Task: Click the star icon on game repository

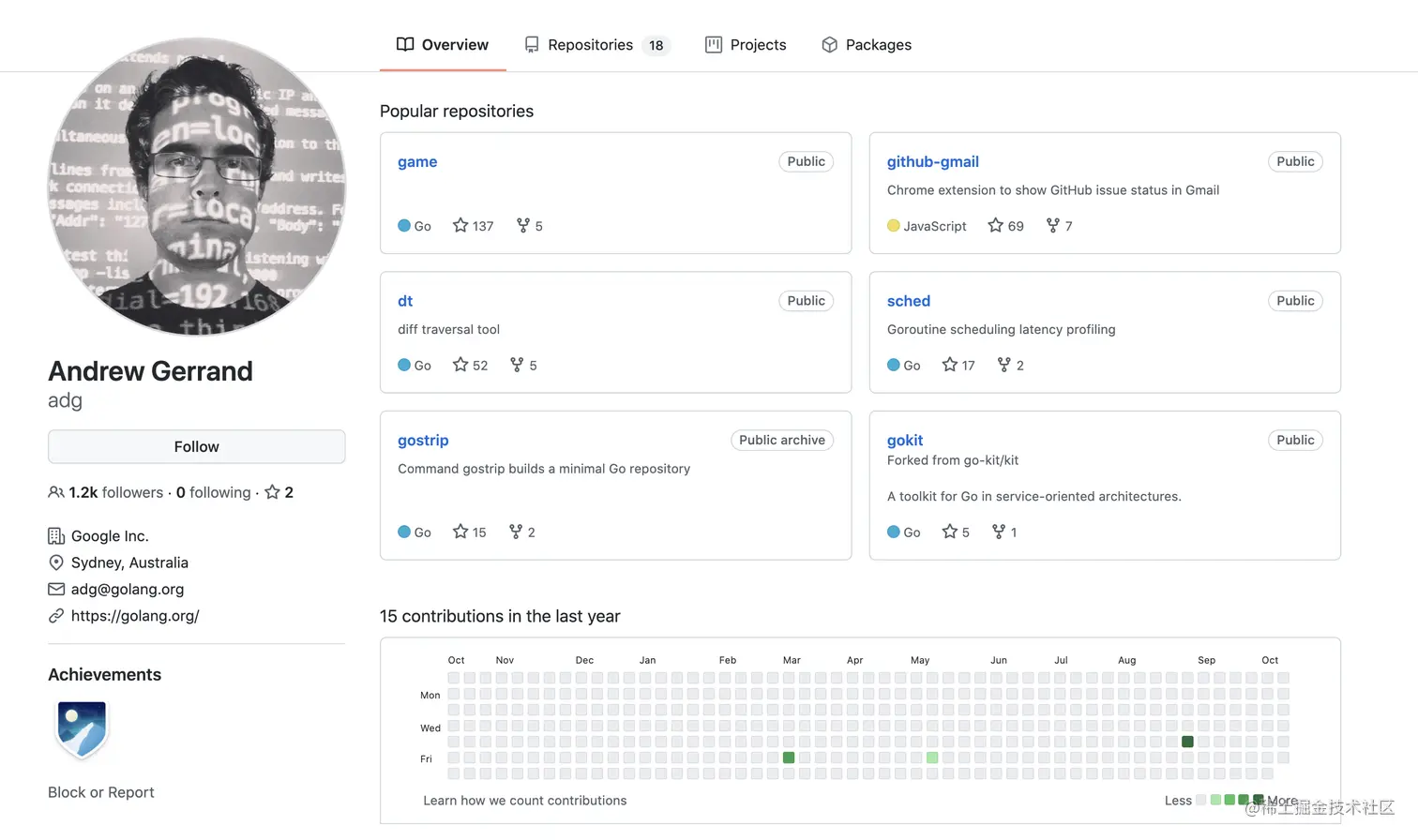Action: click(460, 225)
